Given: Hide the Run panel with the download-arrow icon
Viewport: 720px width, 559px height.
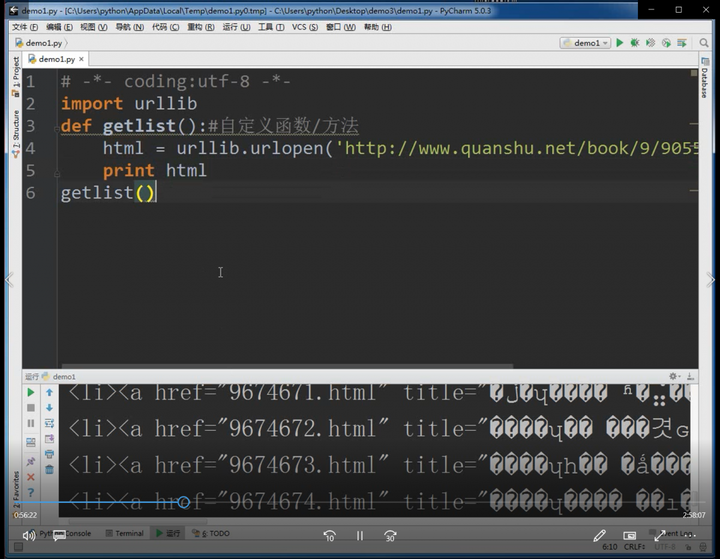Looking at the screenshot, I should 690,376.
